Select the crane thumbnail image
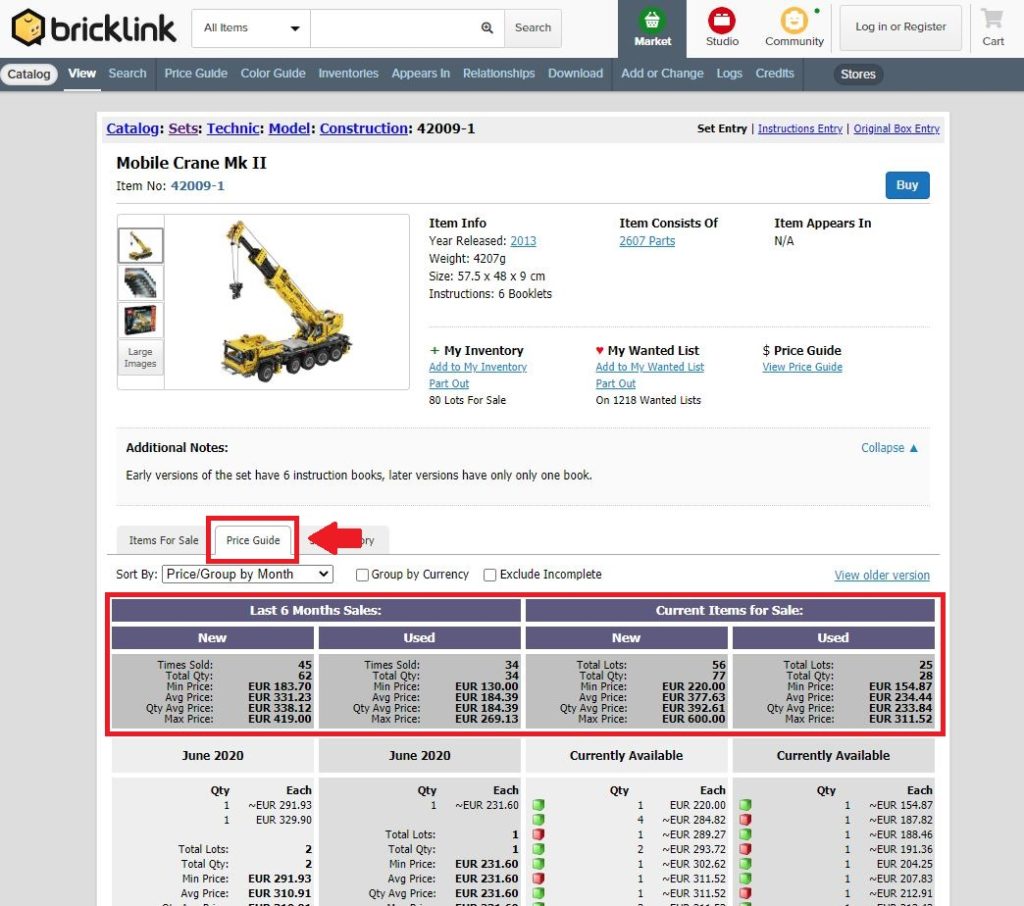1024x906 pixels. (140, 246)
